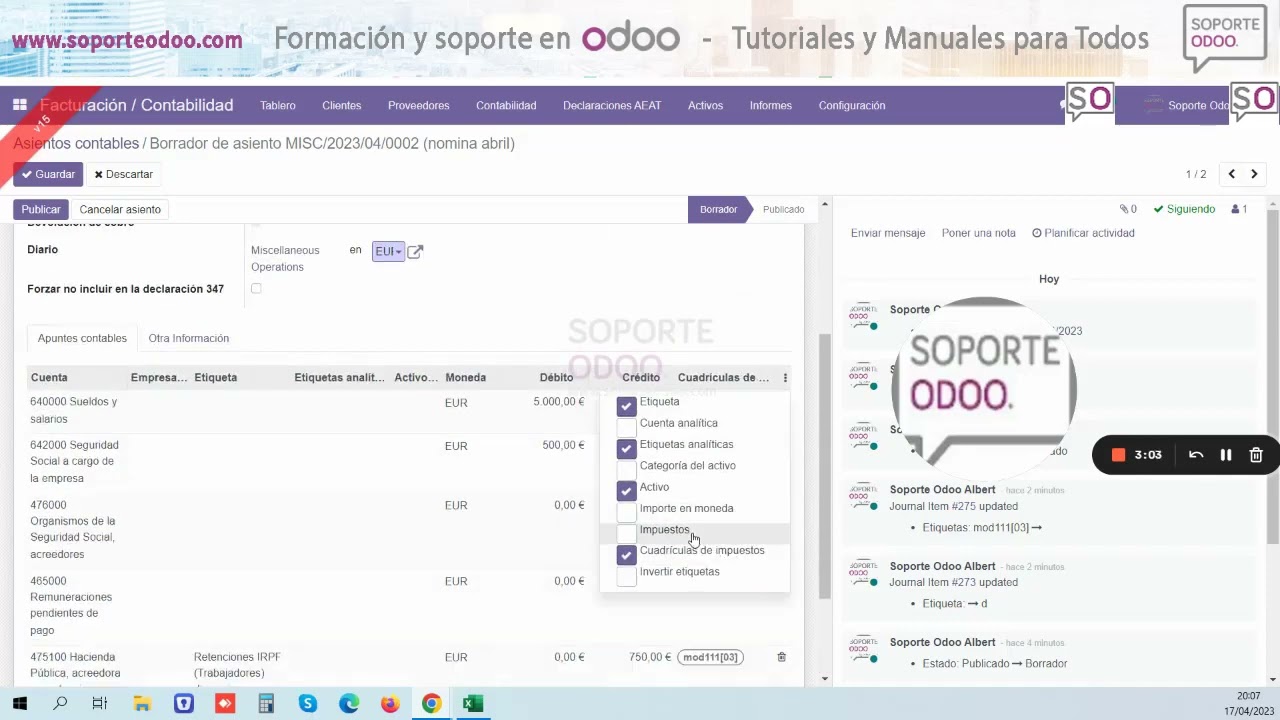Image resolution: width=1280 pixels, height=720 pixels.
Task: Click the Descartar button
Action: pyautogui.click(x=124, y=174)
